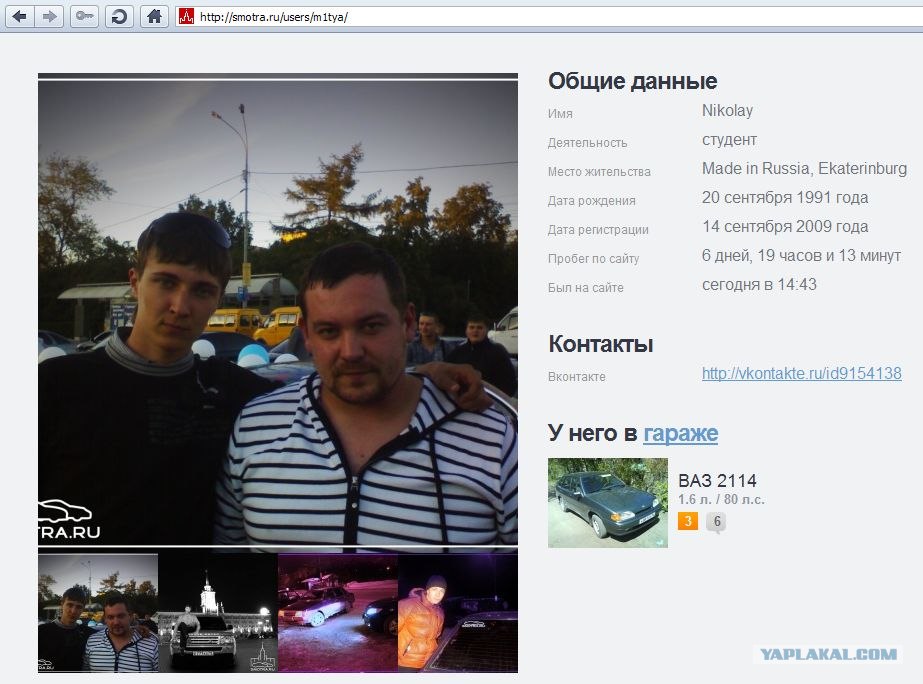923x684 pixels.
Task: Select the first thumbnail of two men
Action: tap(98, 612)
